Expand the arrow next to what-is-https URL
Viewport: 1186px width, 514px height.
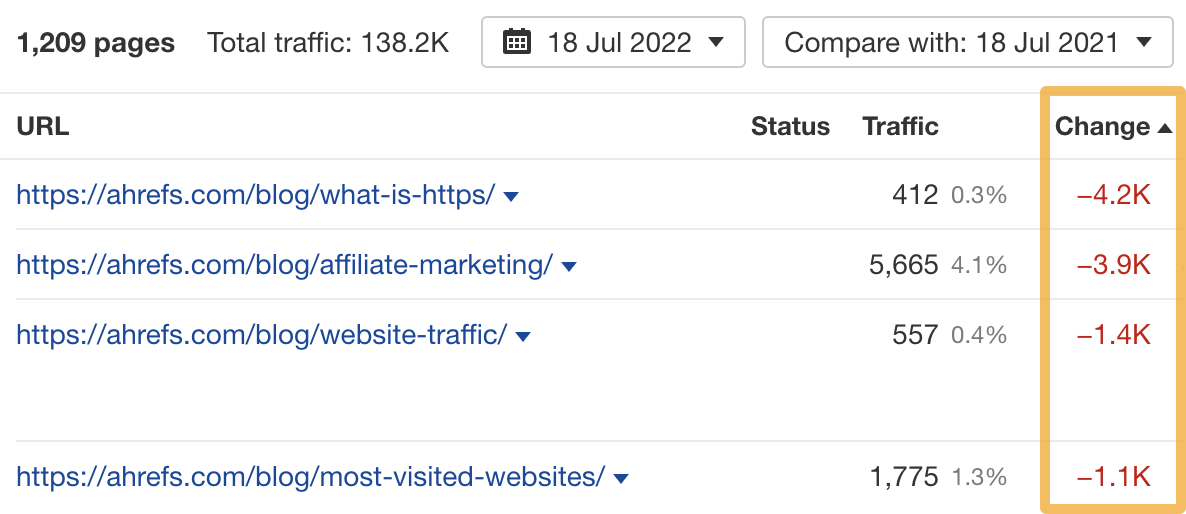pos(511,197)
